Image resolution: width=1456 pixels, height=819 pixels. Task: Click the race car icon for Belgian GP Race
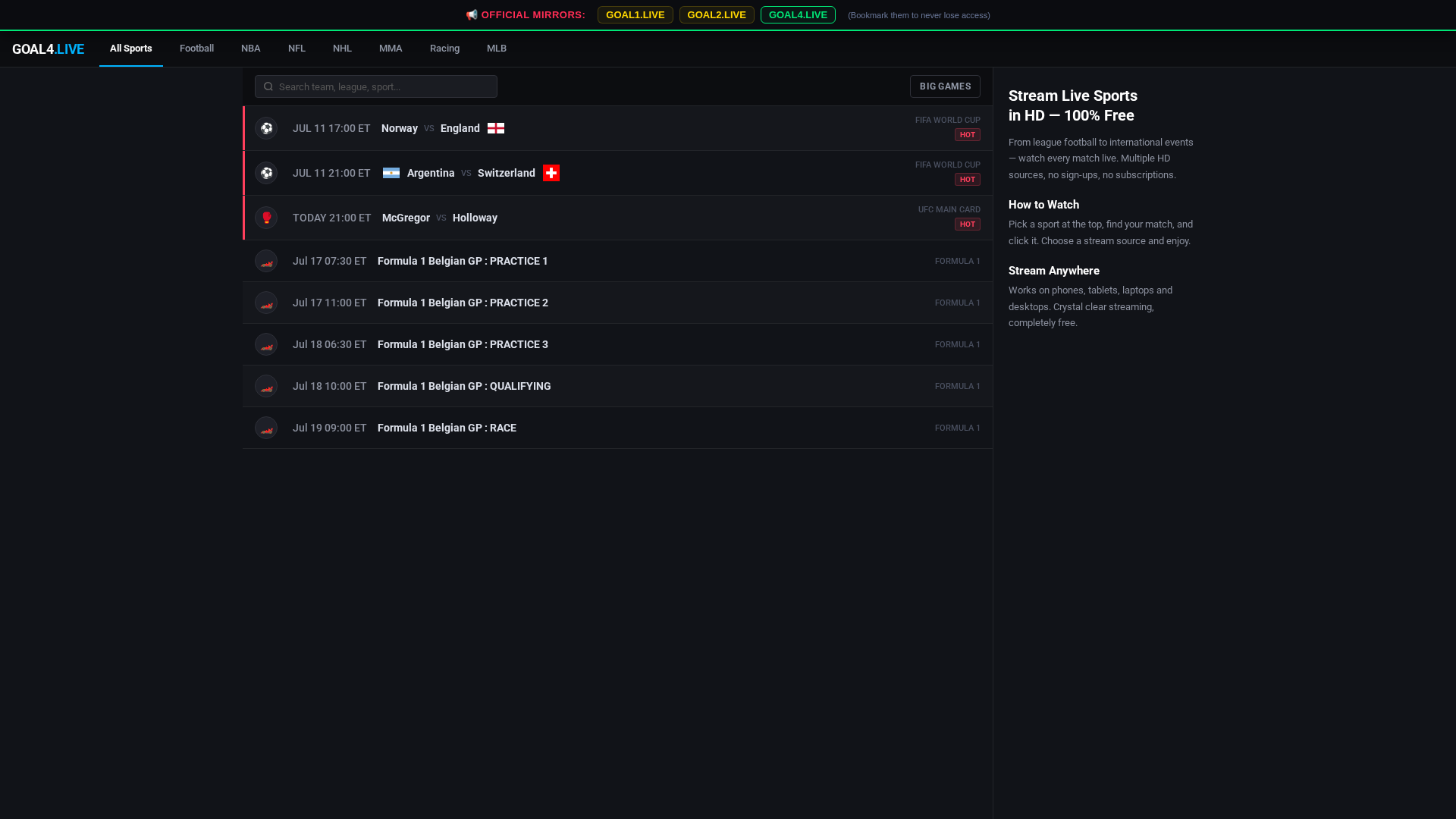[266, 428]
